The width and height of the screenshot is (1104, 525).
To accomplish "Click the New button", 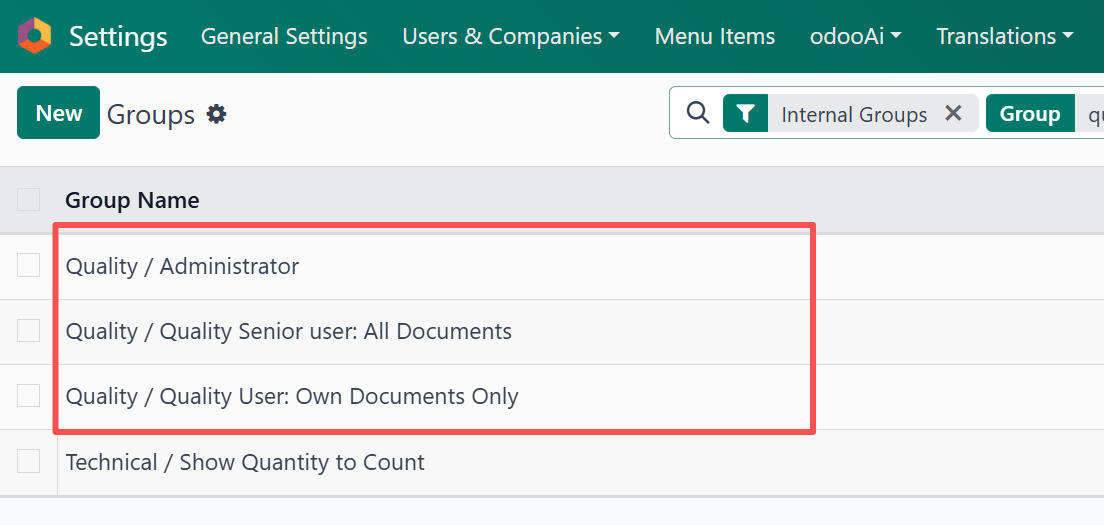I will coord(58,113).
